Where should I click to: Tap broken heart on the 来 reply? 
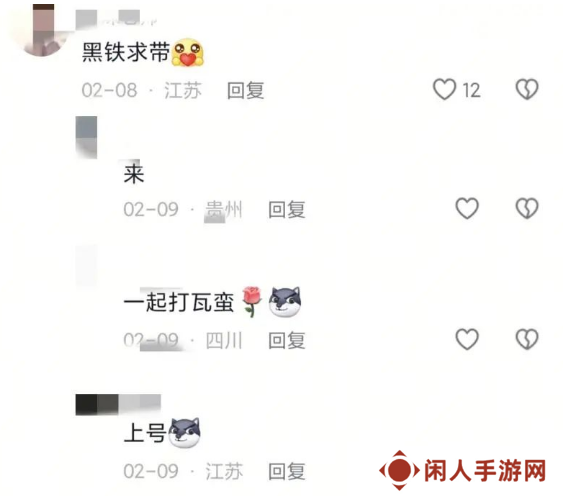pos(527,208)
